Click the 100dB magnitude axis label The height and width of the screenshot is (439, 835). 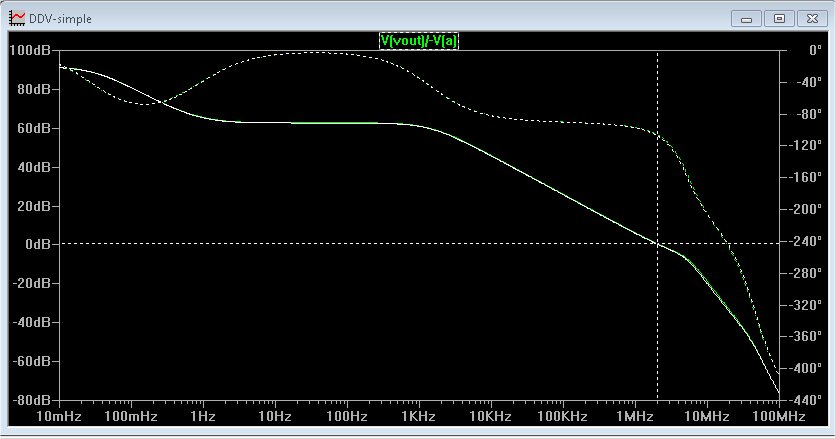(x=30, y=51)
